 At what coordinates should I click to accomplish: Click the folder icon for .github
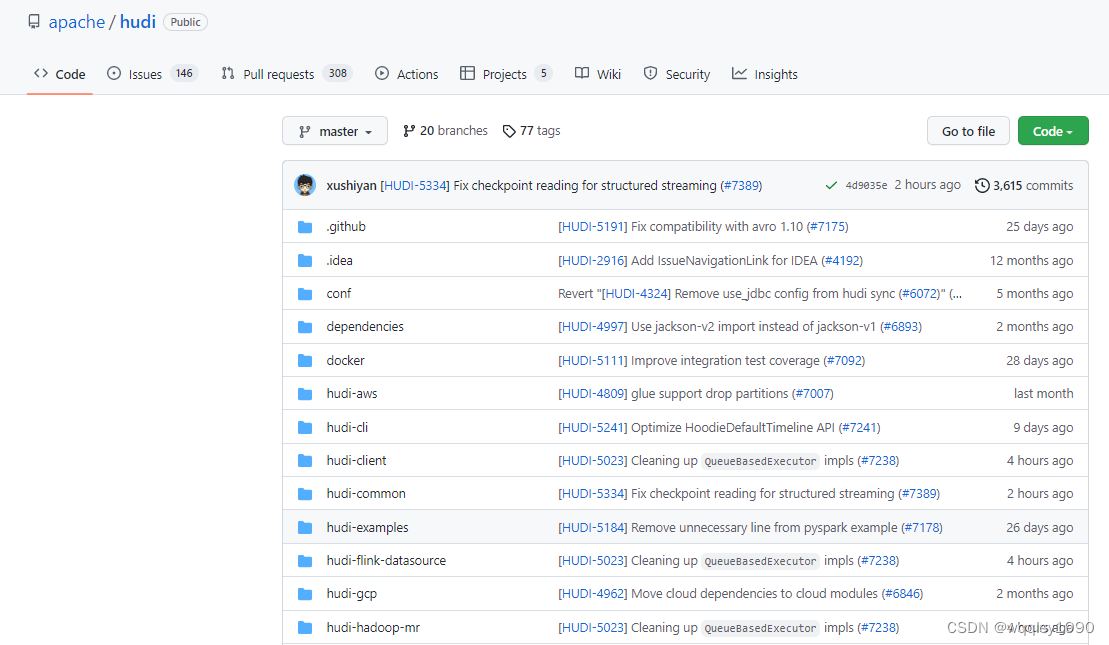click(x=305, y=227)
